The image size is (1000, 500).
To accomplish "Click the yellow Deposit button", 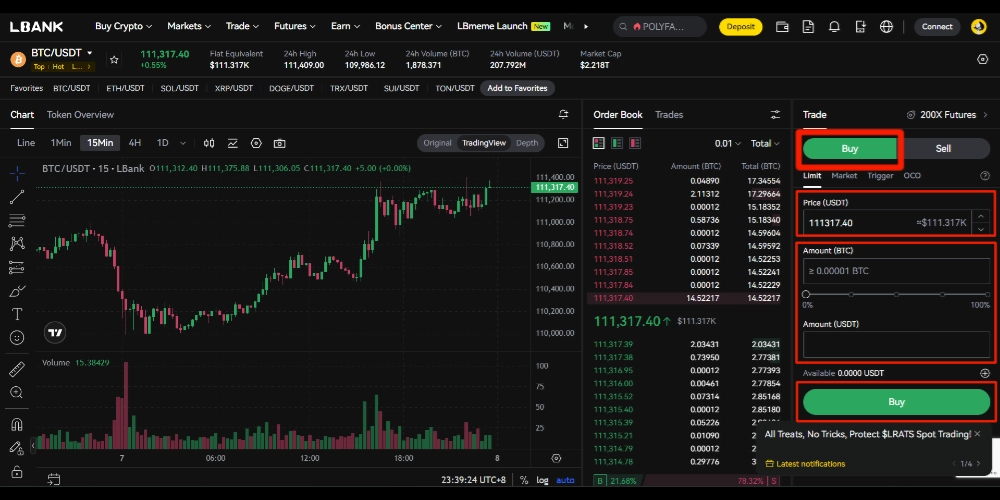I will tap(741, 27).
